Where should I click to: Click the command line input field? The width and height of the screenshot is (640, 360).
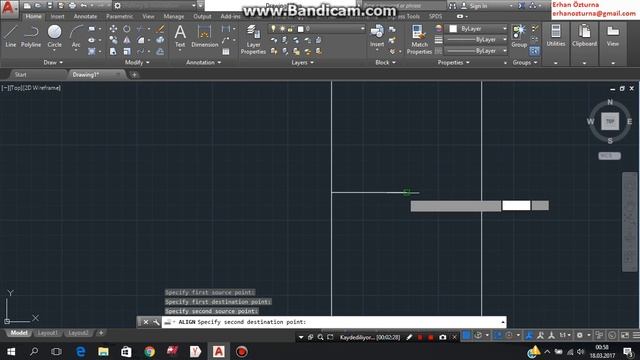pos(334,322)
